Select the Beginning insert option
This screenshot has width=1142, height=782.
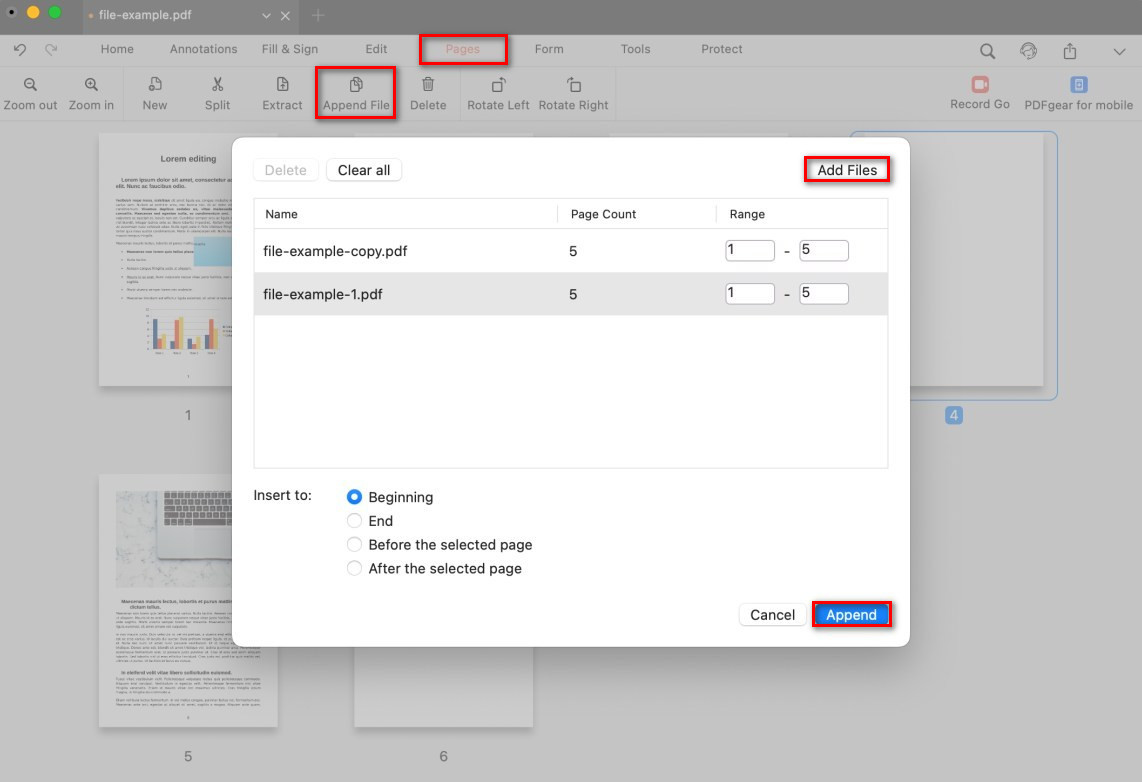click(354, 497)
